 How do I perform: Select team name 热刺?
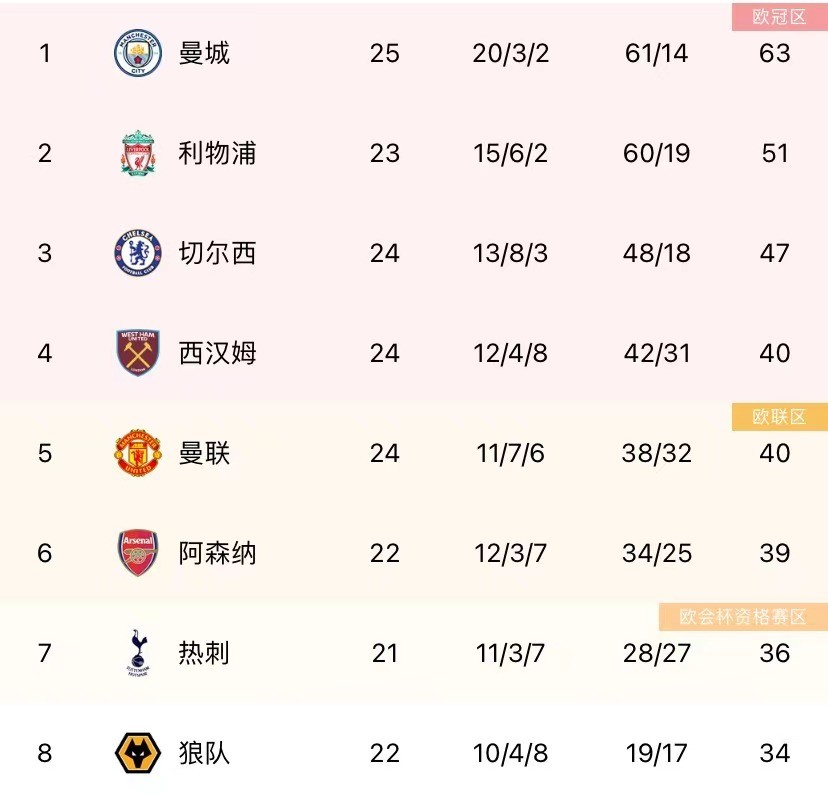coord(204,653)
